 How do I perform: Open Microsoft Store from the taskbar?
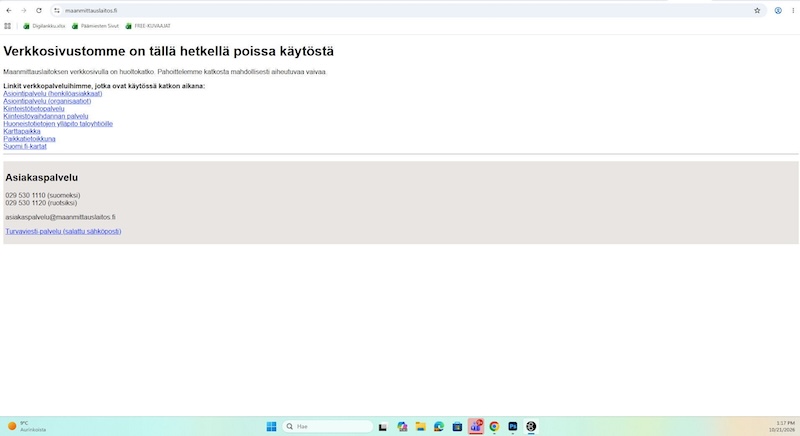pyautogui.click(x=457, y=426)
